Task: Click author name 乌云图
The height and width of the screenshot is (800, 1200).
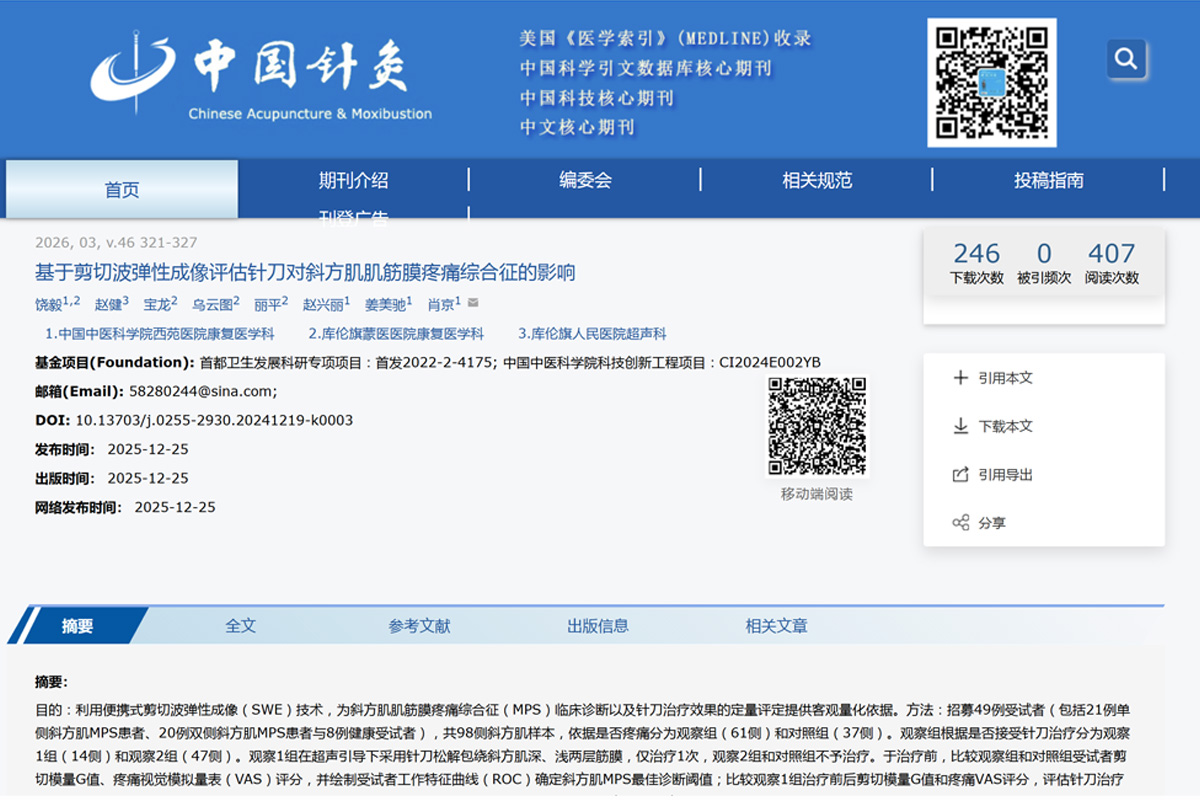Action: (x=213, y=304)
